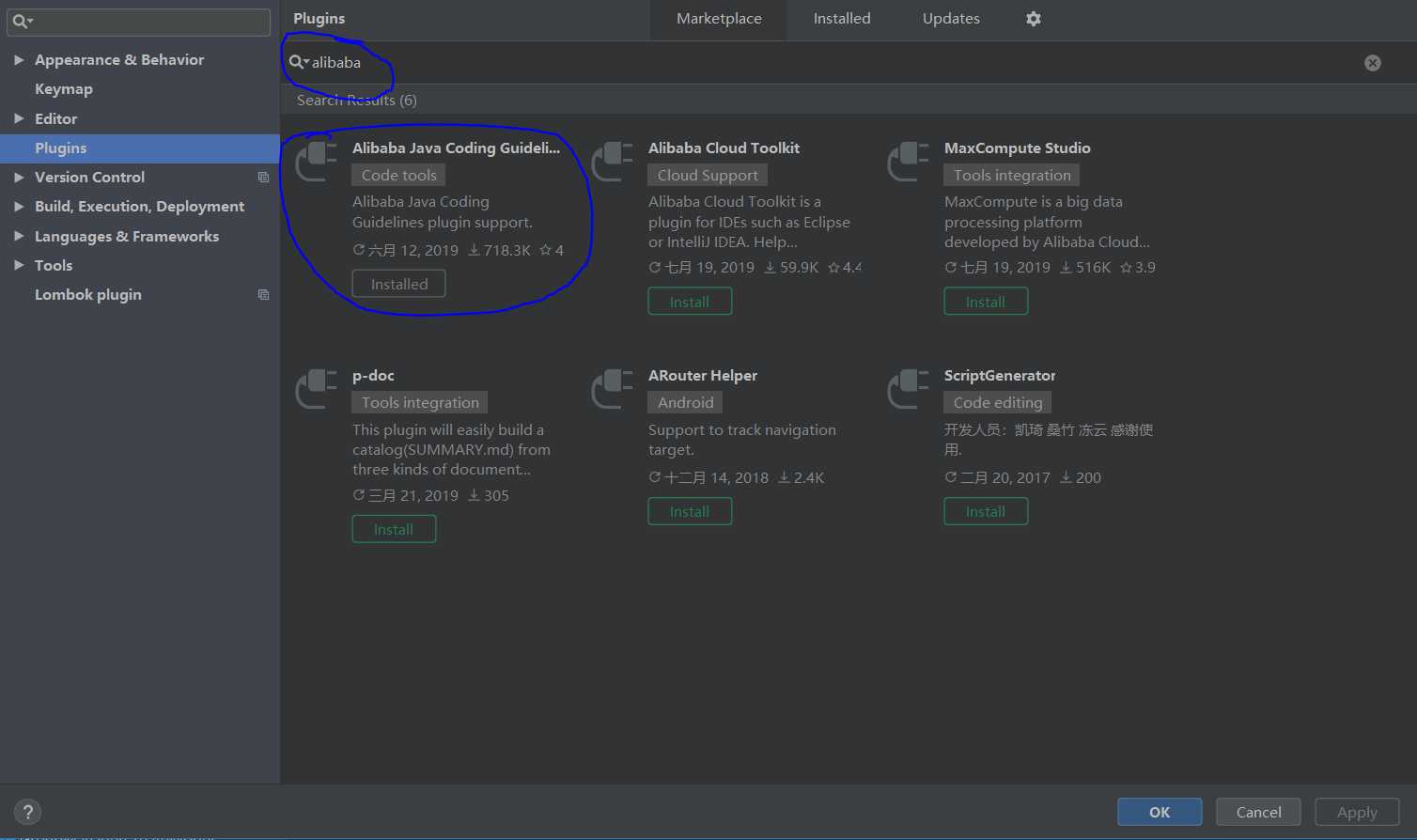
Task: Click project-level icon beside Lombok plugin
Action: (x=263, y=295)
